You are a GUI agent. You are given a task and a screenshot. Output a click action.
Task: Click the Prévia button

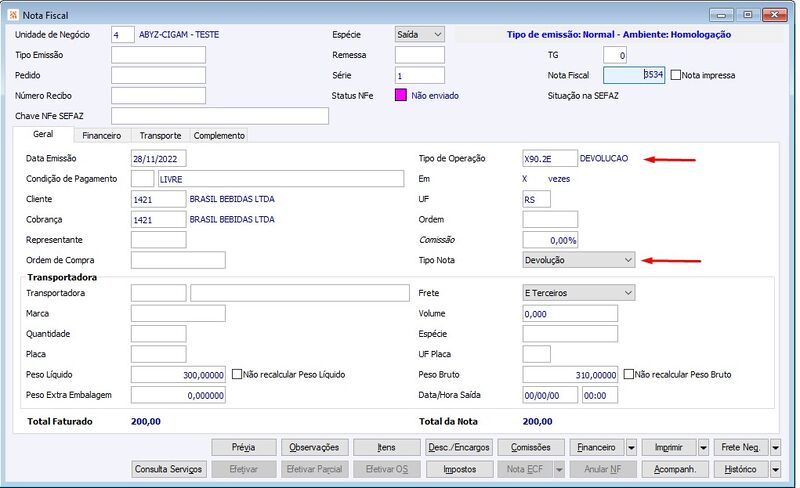(244, 448)
